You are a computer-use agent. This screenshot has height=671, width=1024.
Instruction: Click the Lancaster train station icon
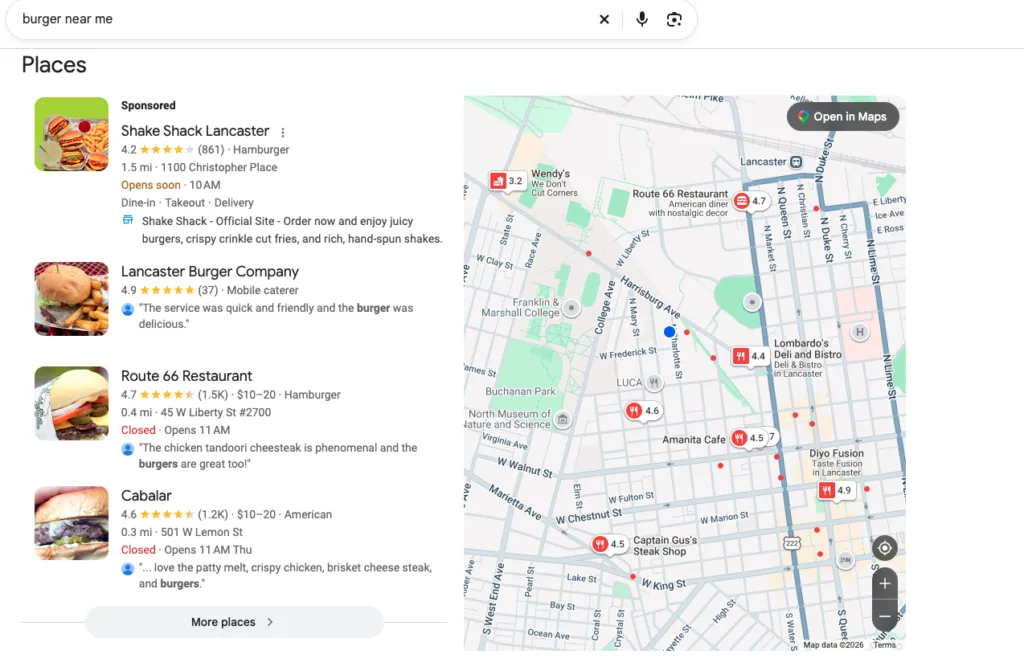click(795, 162)
